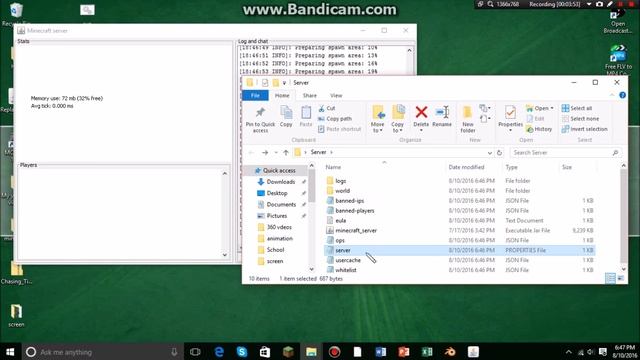Create a New folder
The height and width of the screenshot is (360, 640).
click(468, 119)
